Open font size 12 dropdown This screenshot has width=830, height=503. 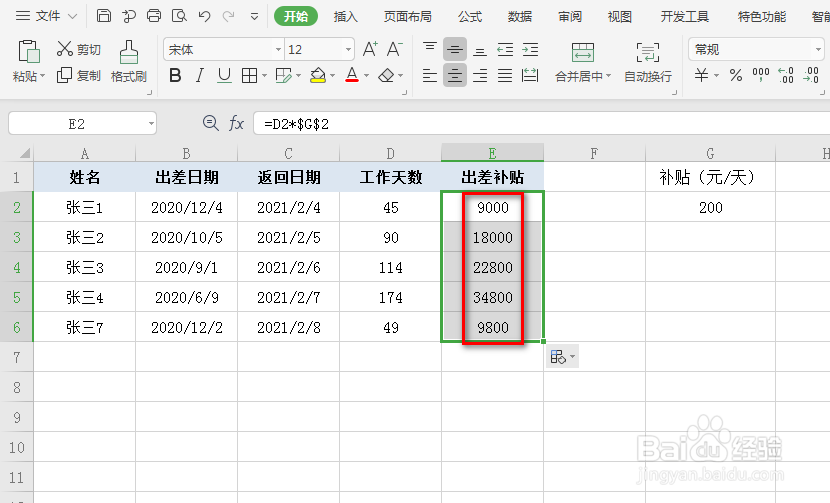[348, 50]
